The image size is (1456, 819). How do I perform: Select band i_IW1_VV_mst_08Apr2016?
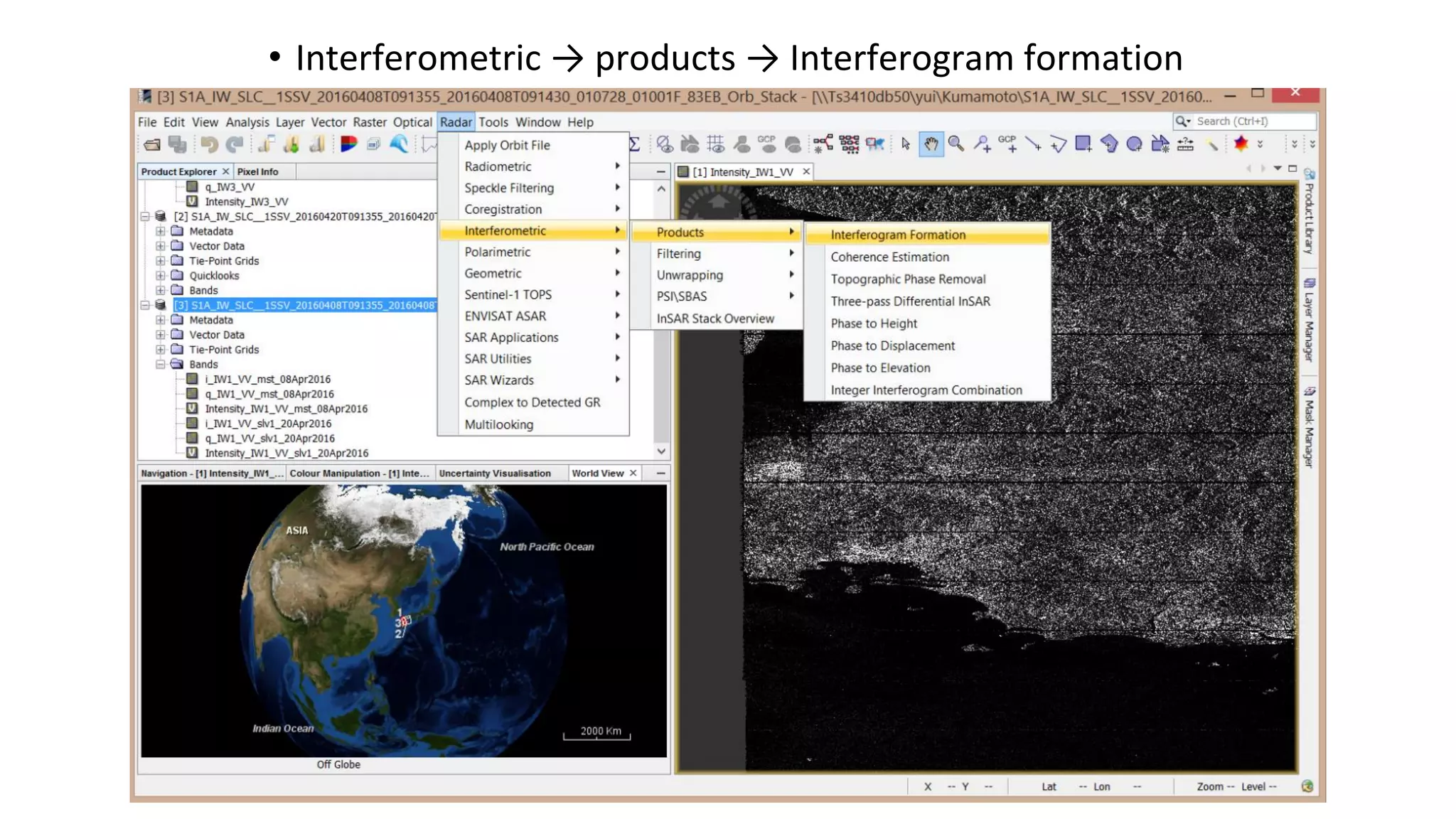tap(267, 379)
